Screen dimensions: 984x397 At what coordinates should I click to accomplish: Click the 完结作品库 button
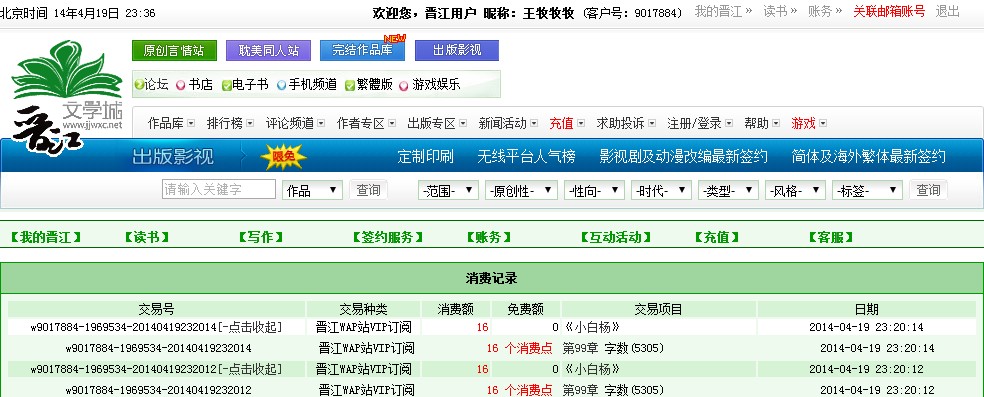click(362, 51)
